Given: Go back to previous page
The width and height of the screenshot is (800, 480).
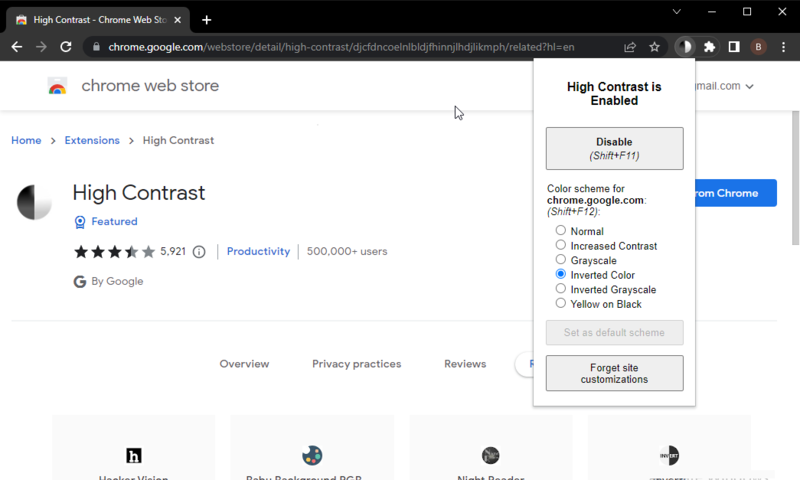Looking at the screenshot, I should point(17,47).
